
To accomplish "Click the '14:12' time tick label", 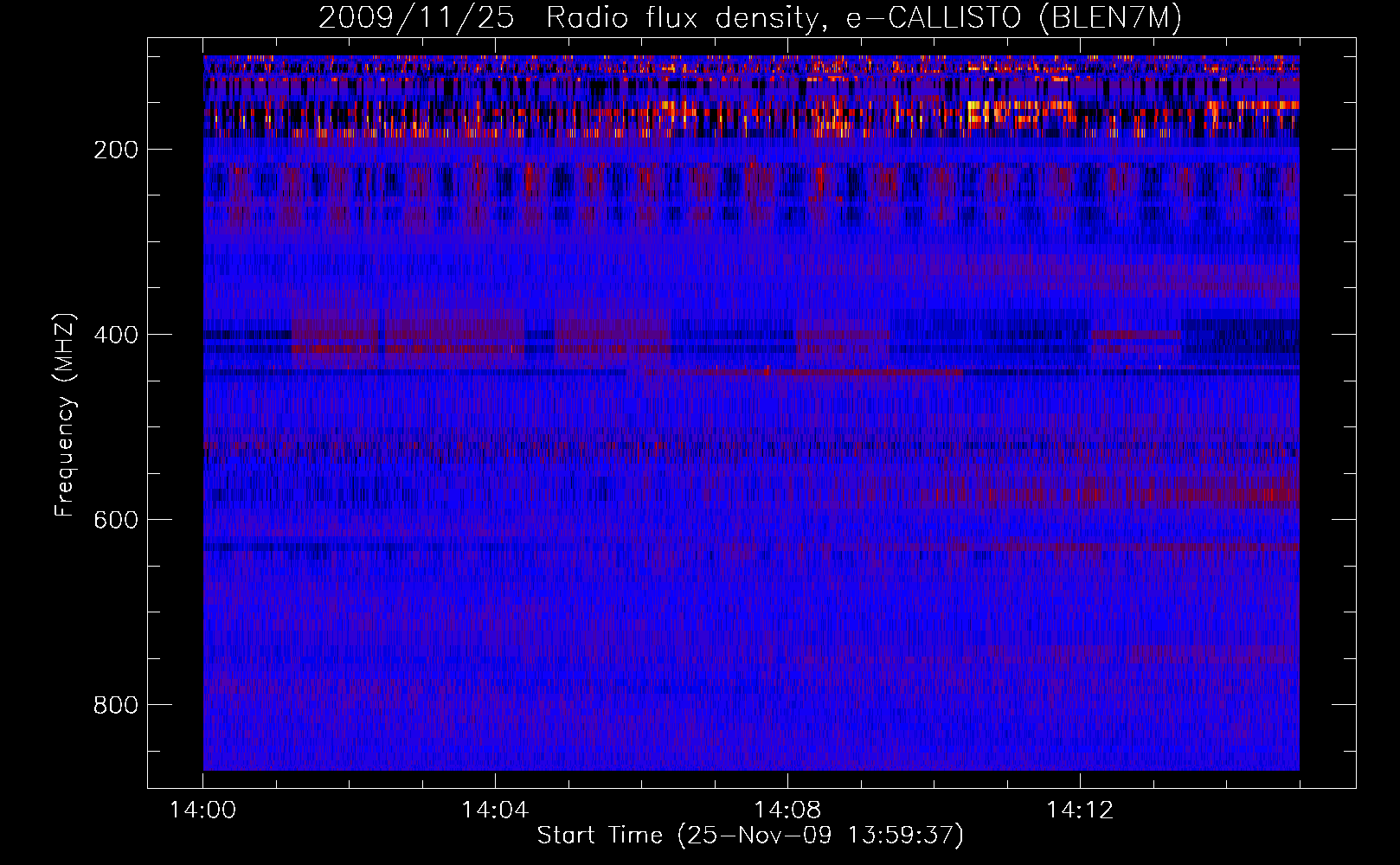I will 1080,811.
